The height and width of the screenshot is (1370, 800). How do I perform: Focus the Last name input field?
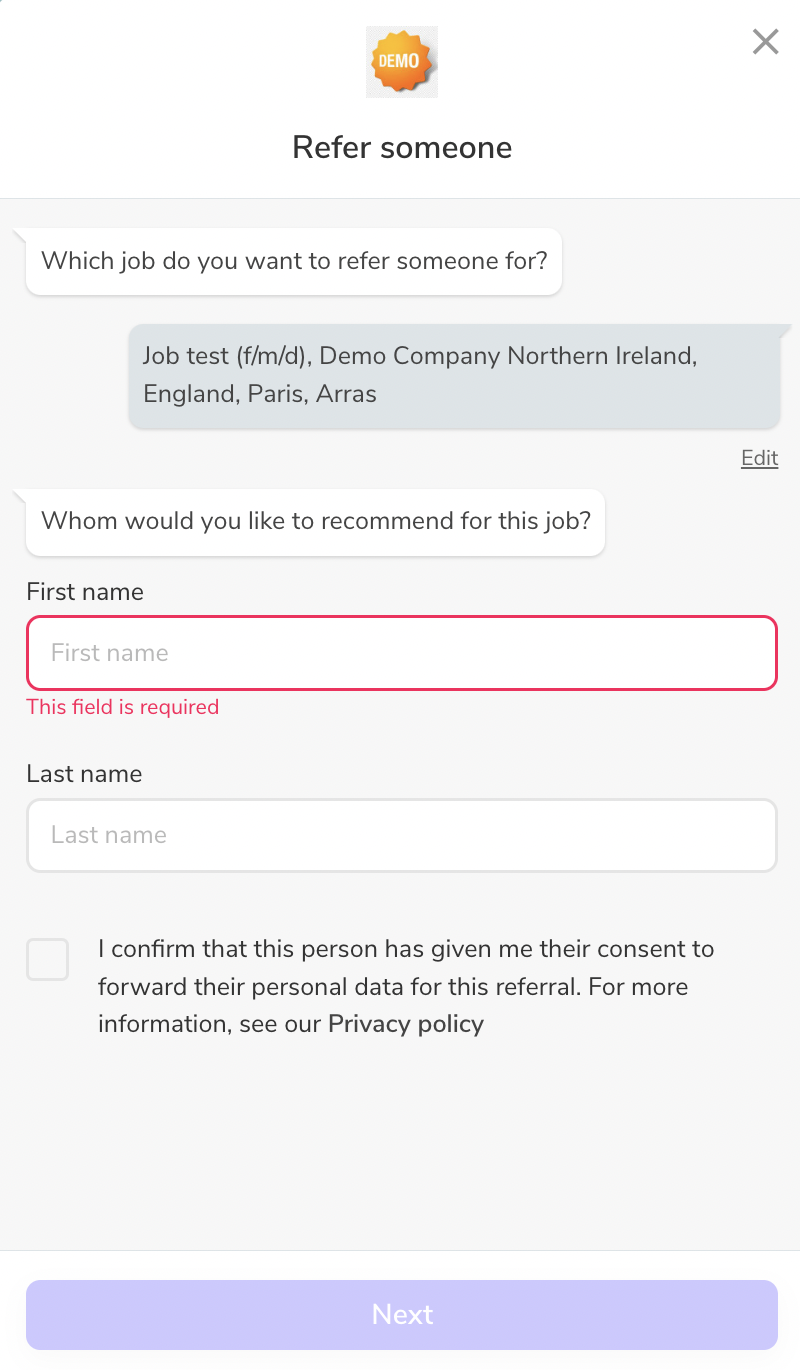pyautogui.click(x=402, y=835)
